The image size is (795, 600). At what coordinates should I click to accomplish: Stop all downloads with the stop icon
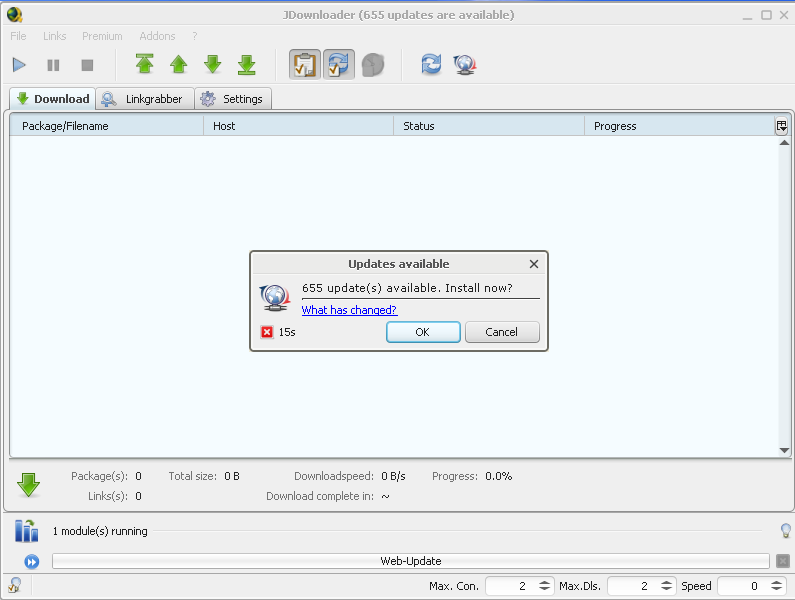tap(87, 65)
